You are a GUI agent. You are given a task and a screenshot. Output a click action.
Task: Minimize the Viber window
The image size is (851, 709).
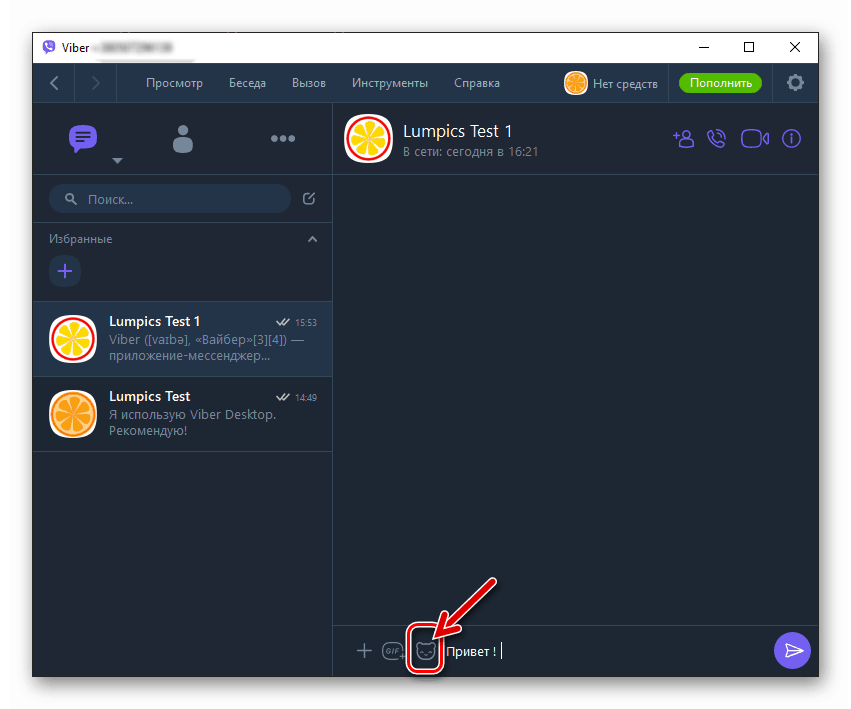(x=704, y=47)
